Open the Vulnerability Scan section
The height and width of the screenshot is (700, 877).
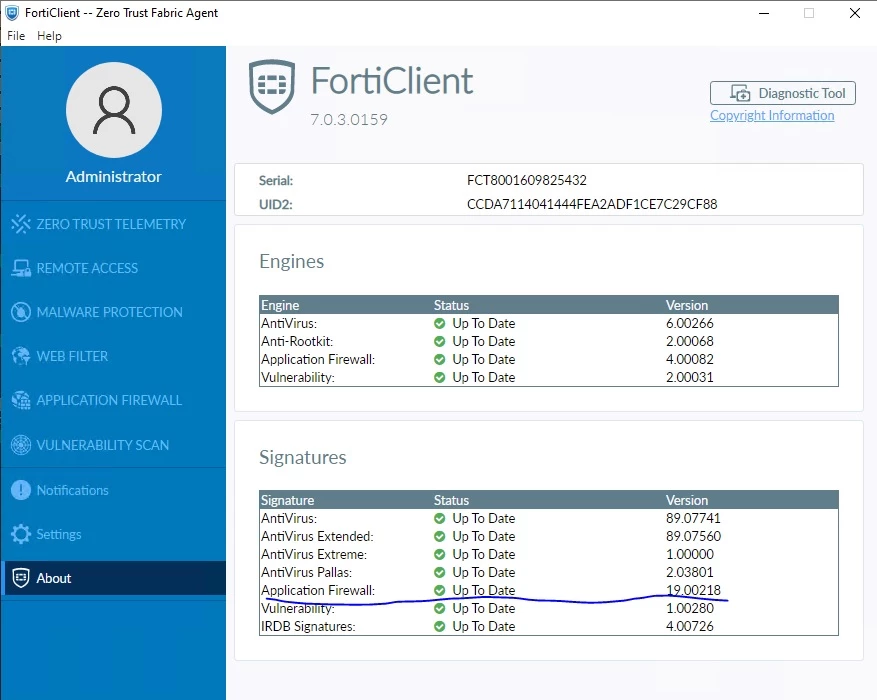[114, 445]
